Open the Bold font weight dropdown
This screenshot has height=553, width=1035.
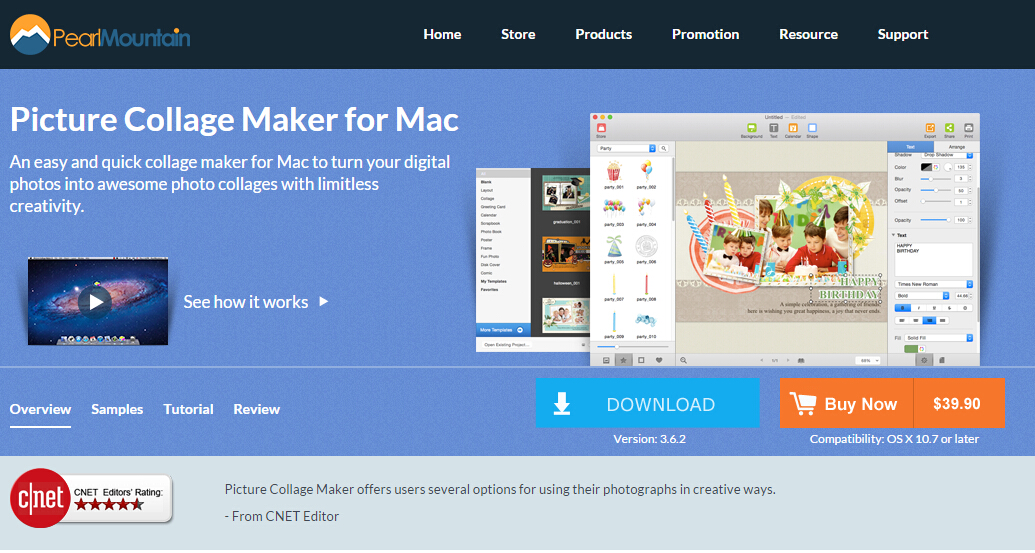(x=922, y=296)
